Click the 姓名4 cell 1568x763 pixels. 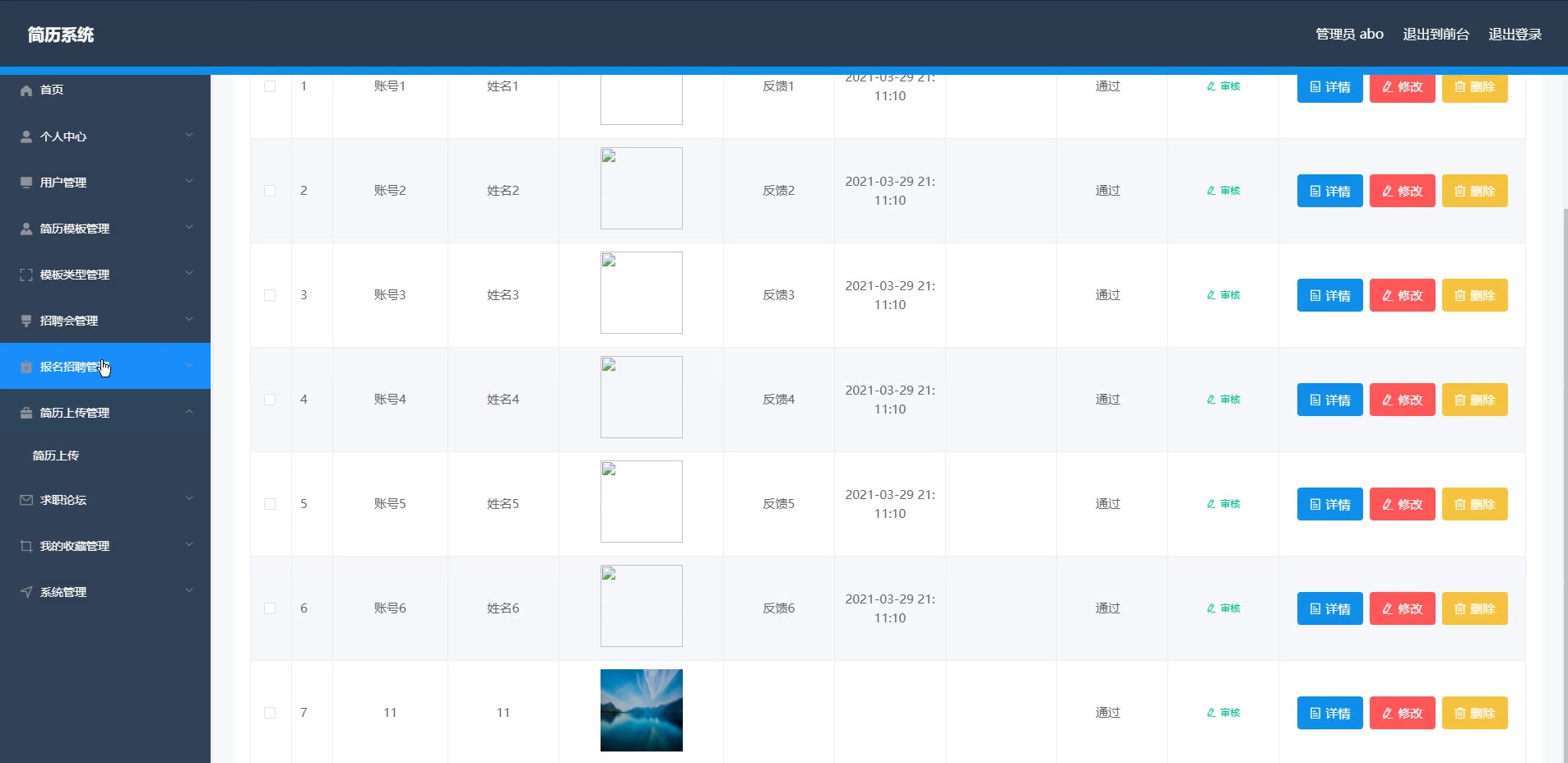(x=503, y=400)
